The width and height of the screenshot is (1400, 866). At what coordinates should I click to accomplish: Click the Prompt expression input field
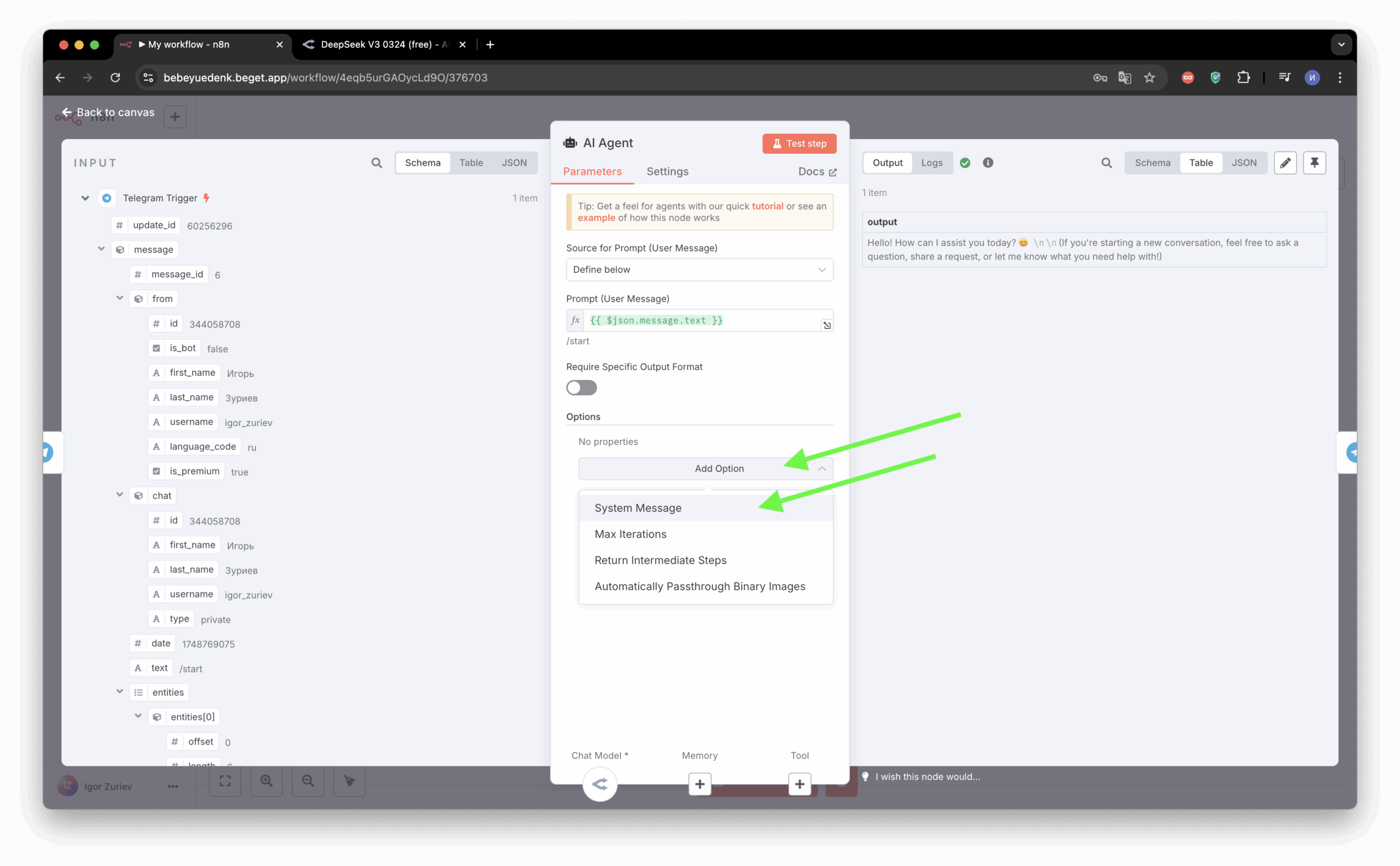tap(702, 320)
